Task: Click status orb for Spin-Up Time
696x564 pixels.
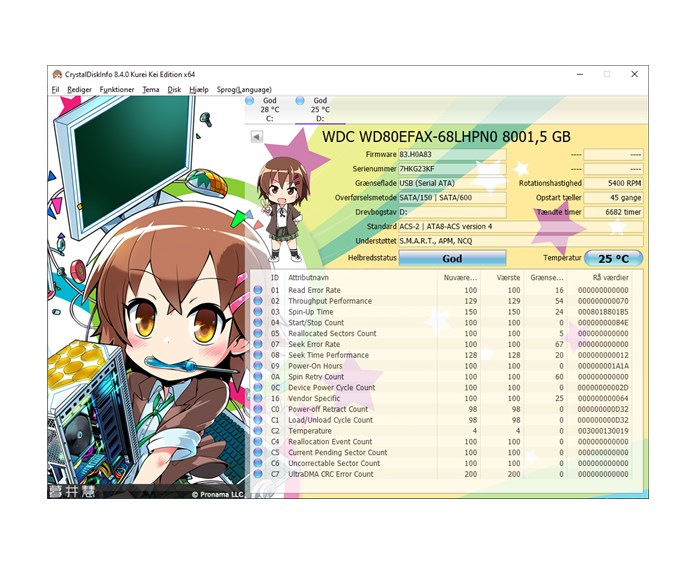Action: (258, 312)
